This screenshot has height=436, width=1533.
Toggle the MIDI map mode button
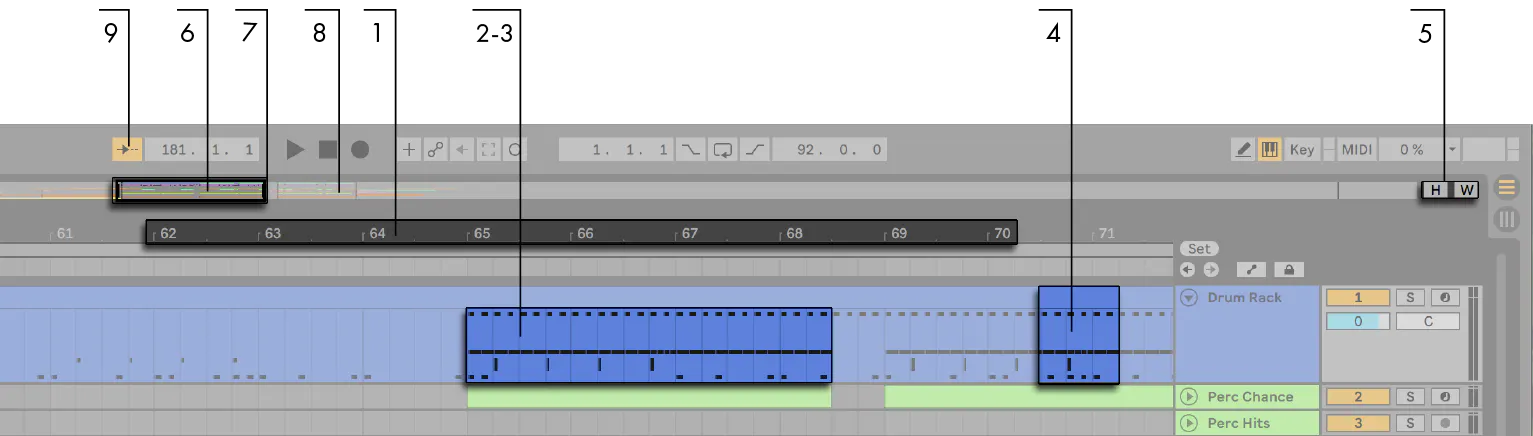click(x=1357, y=150)
